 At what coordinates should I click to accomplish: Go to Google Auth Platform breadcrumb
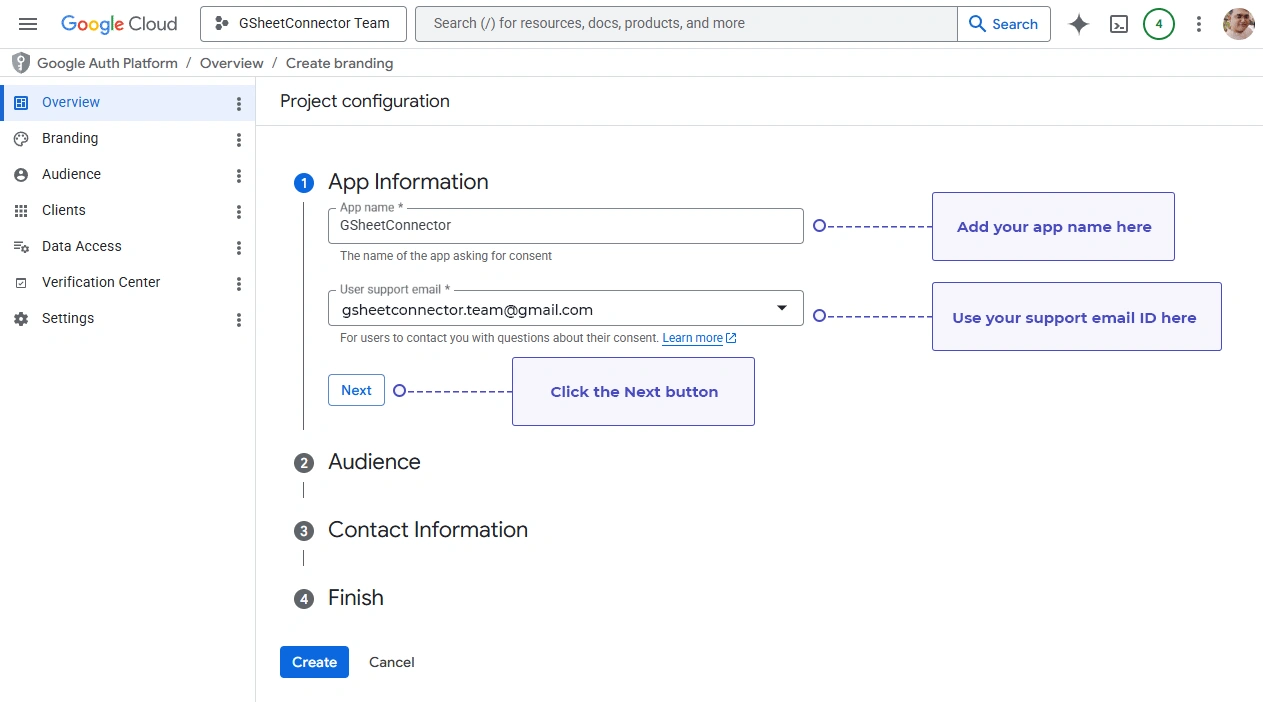click(107, 63)
